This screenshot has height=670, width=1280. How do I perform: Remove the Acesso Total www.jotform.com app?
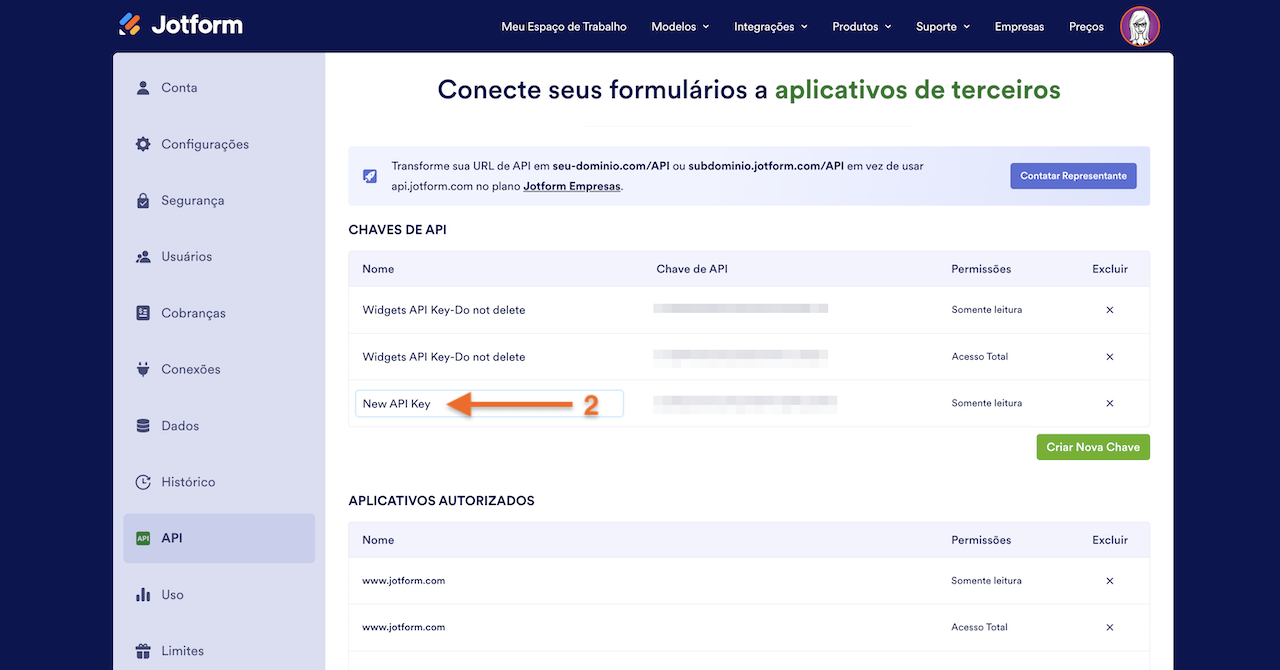[x=1110, y=627]
